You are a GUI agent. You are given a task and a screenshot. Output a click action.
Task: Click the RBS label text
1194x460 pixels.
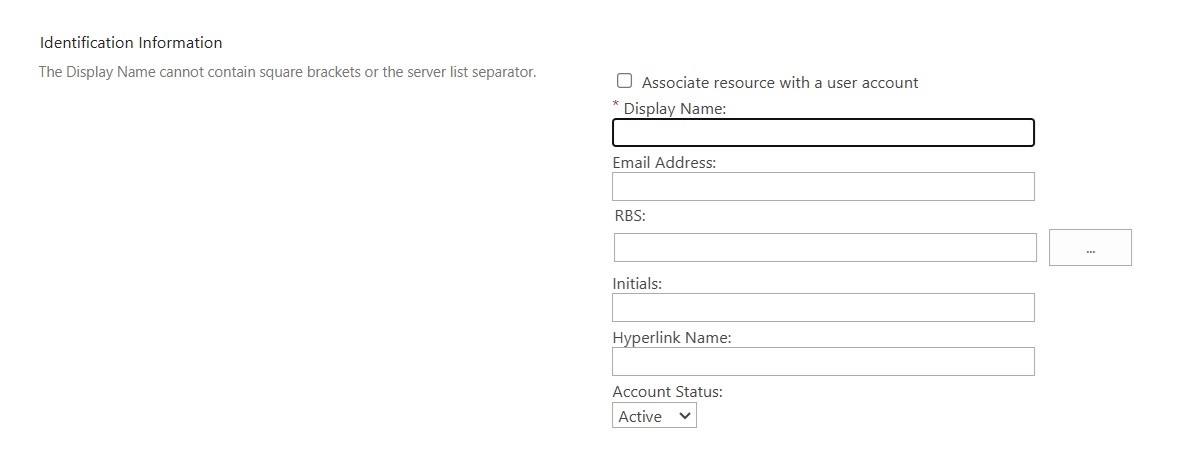[x=629, y=215]
